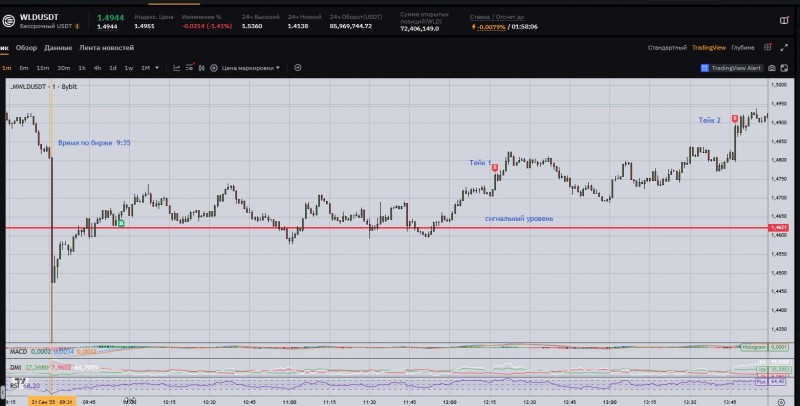Select the Стандартный chart mode
The image size is (800, 406).
(667, 47)
